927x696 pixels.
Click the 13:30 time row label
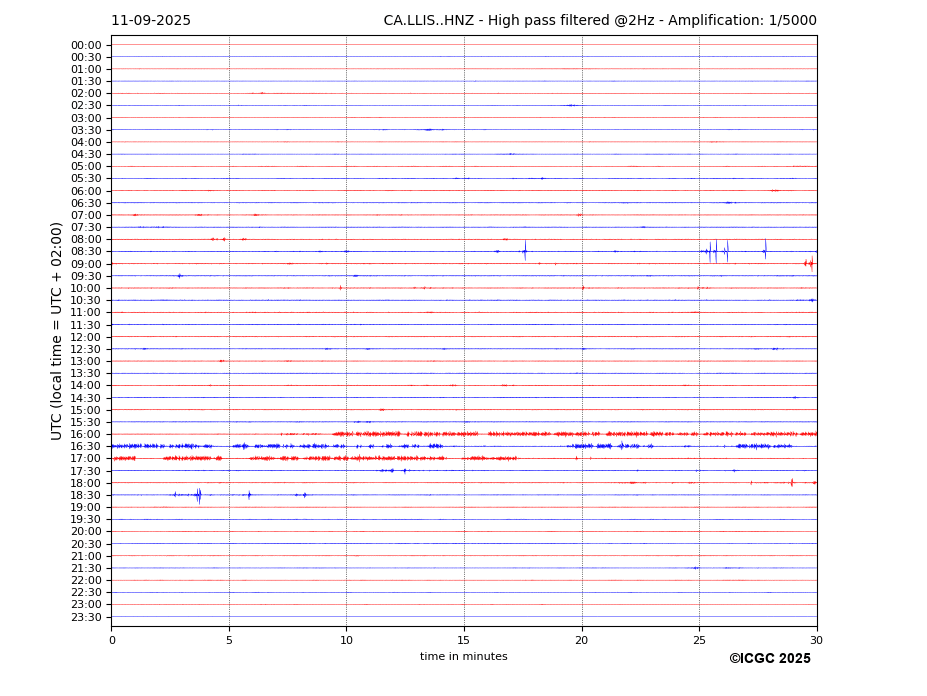(x=86, y=374)
